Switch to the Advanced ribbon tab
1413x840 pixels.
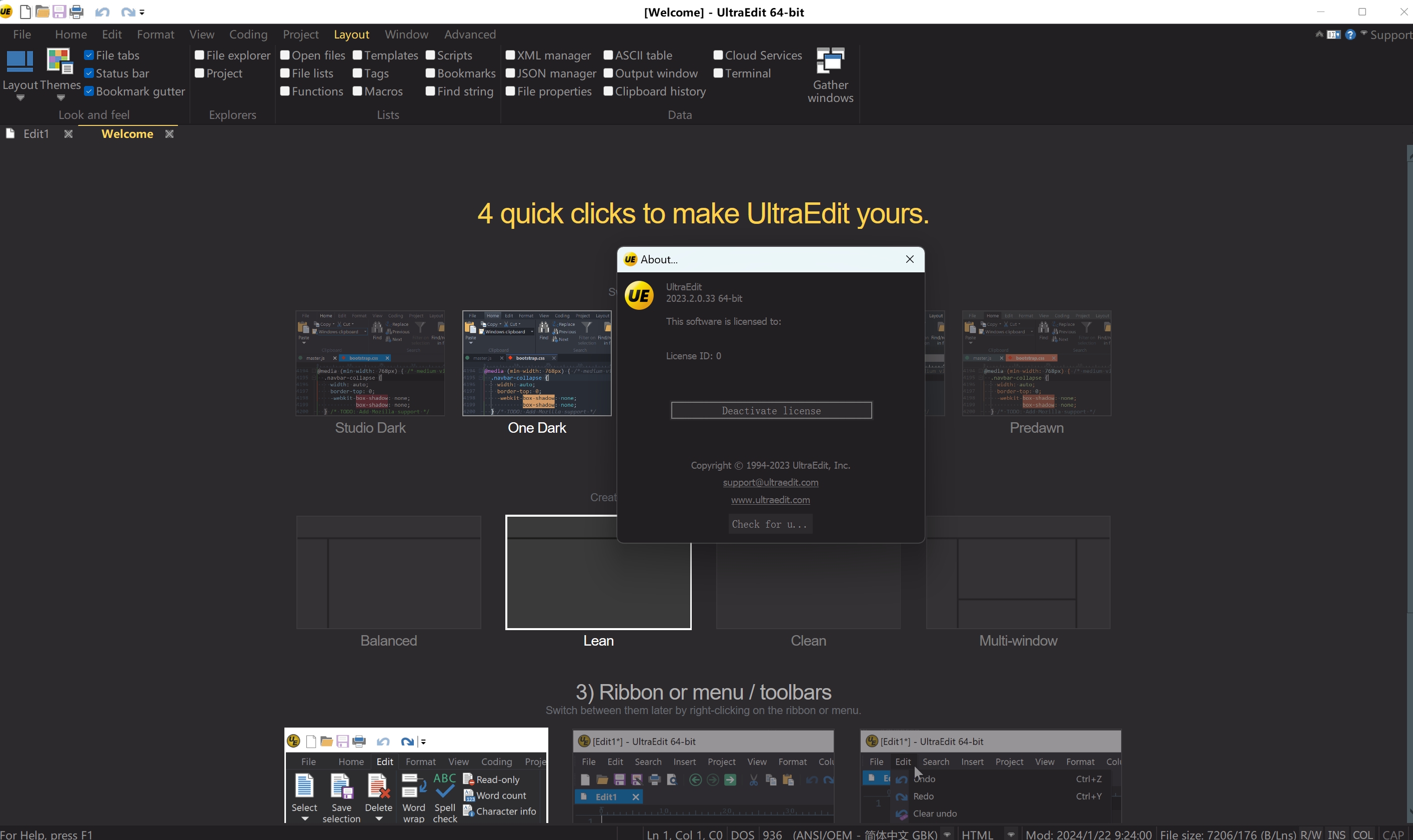pyautogui.click(x=470, y=34)
